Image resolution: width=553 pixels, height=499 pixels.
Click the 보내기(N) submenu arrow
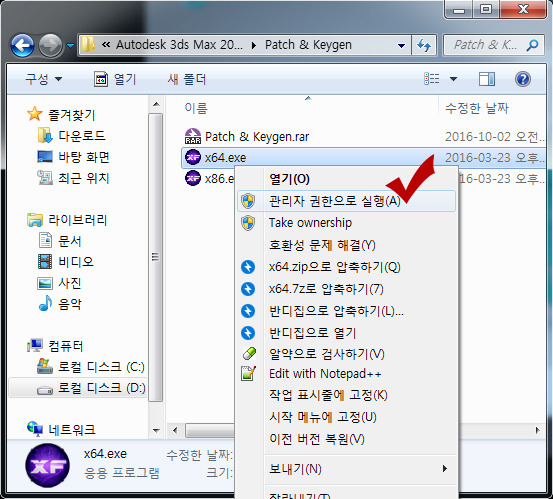(445, 469)
